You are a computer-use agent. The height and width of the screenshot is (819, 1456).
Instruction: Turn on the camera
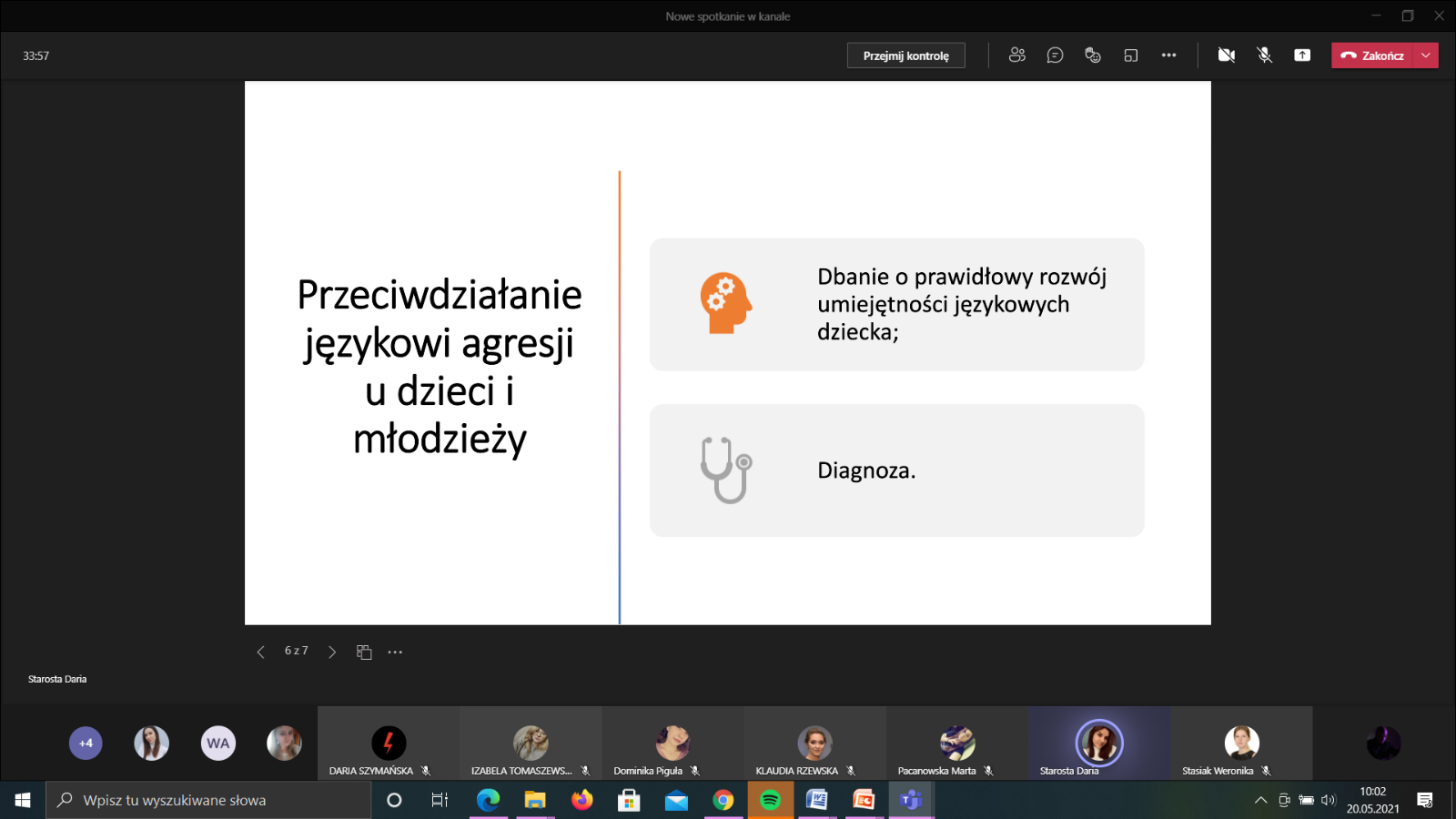click(1226, 56)
